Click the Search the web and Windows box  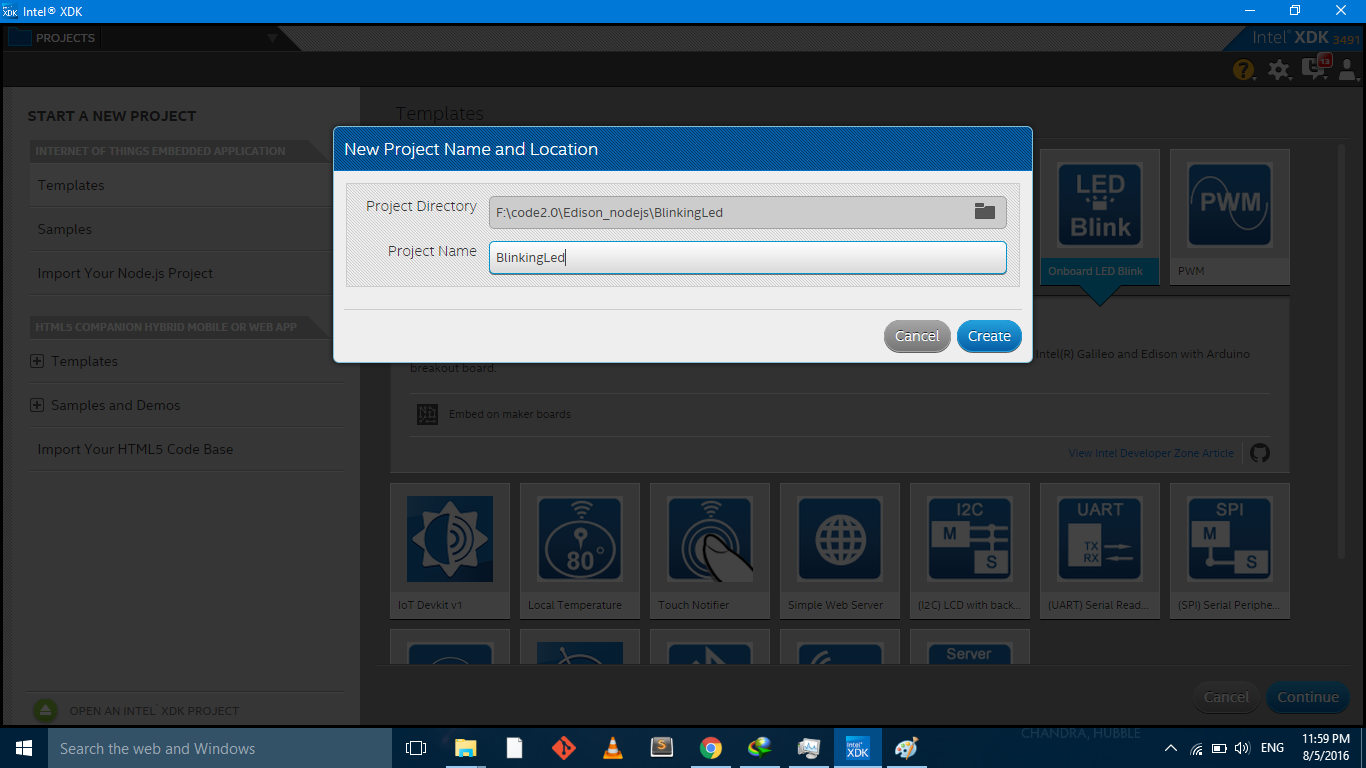(219, 748)
